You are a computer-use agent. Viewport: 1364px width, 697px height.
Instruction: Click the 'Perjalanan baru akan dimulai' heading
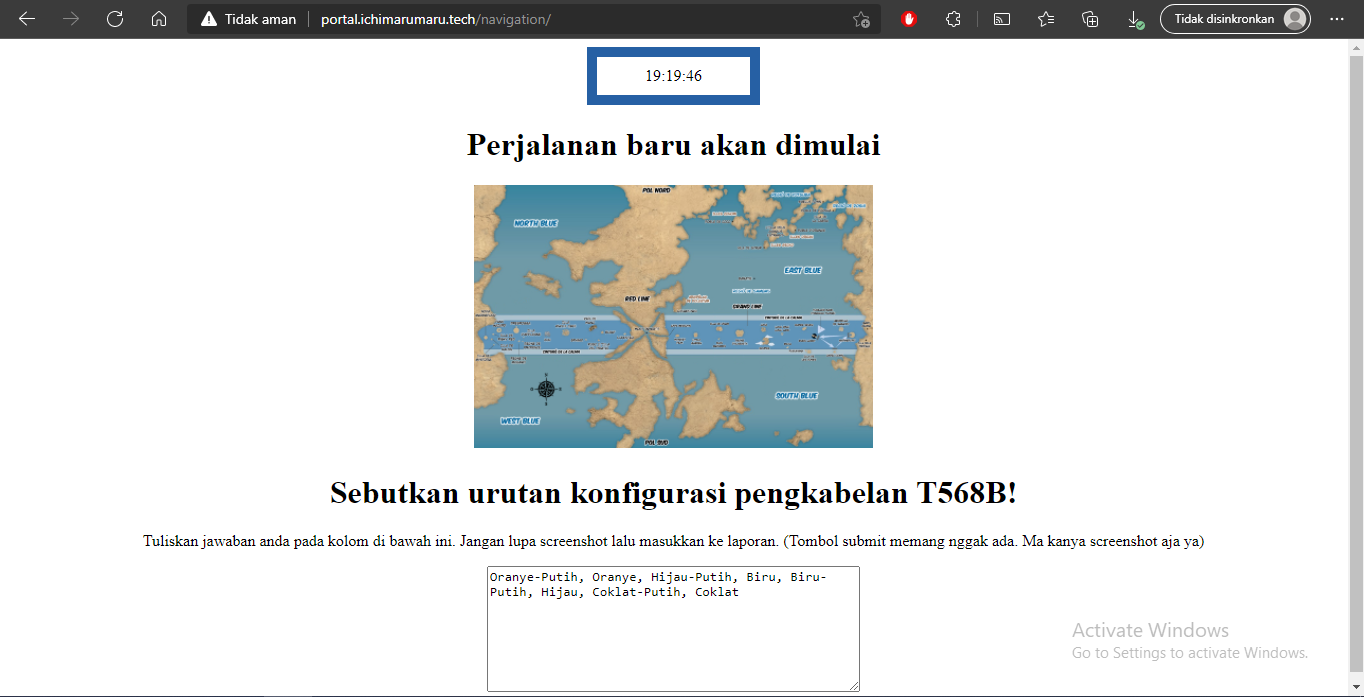coord(673,145)
